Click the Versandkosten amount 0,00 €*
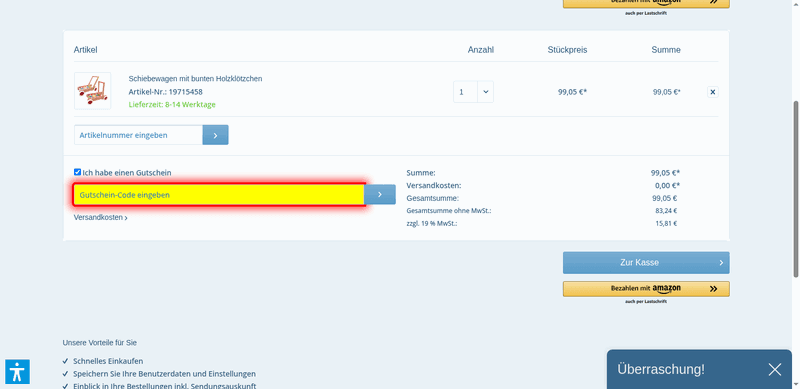The image size is (800, 389). [x=667, y=185]
